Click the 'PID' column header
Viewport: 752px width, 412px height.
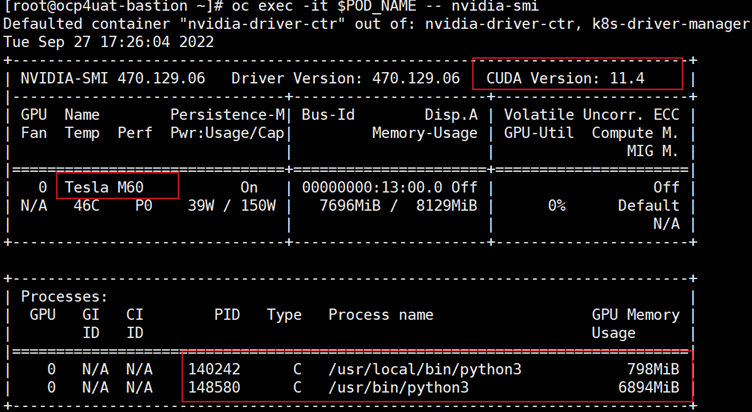[x=227, y=315]
